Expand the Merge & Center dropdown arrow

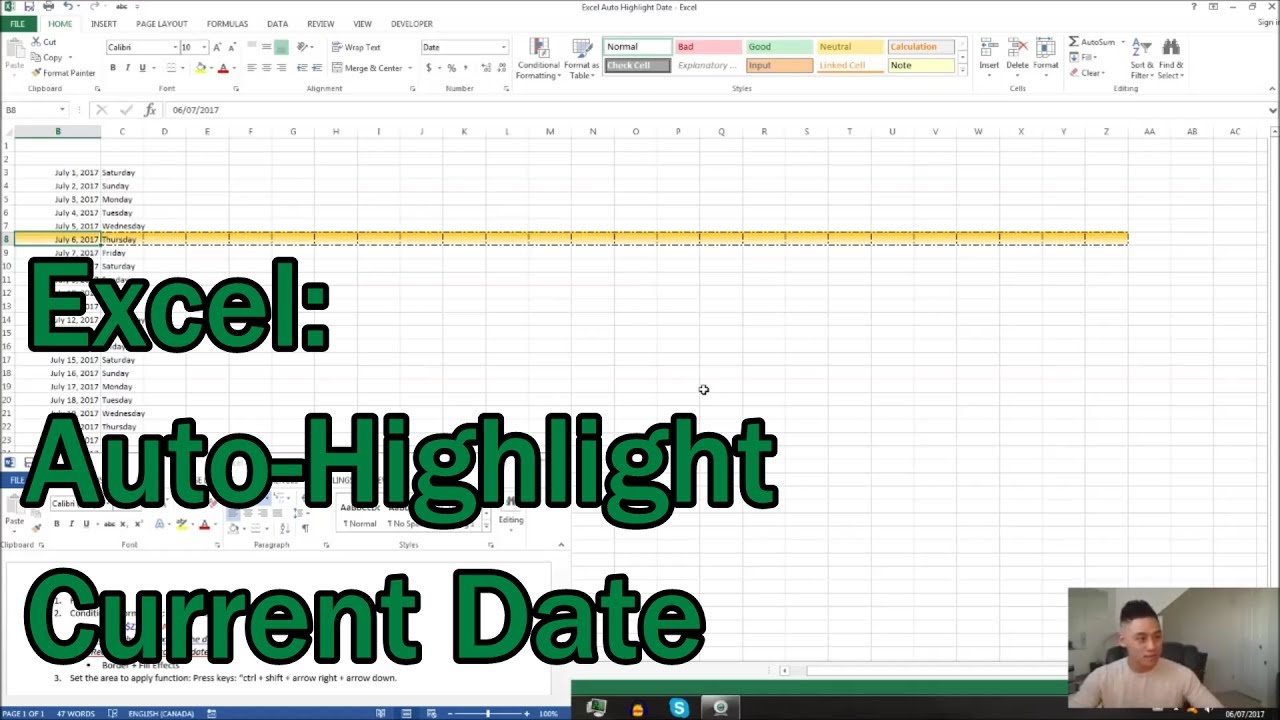(x=409, y=68)
